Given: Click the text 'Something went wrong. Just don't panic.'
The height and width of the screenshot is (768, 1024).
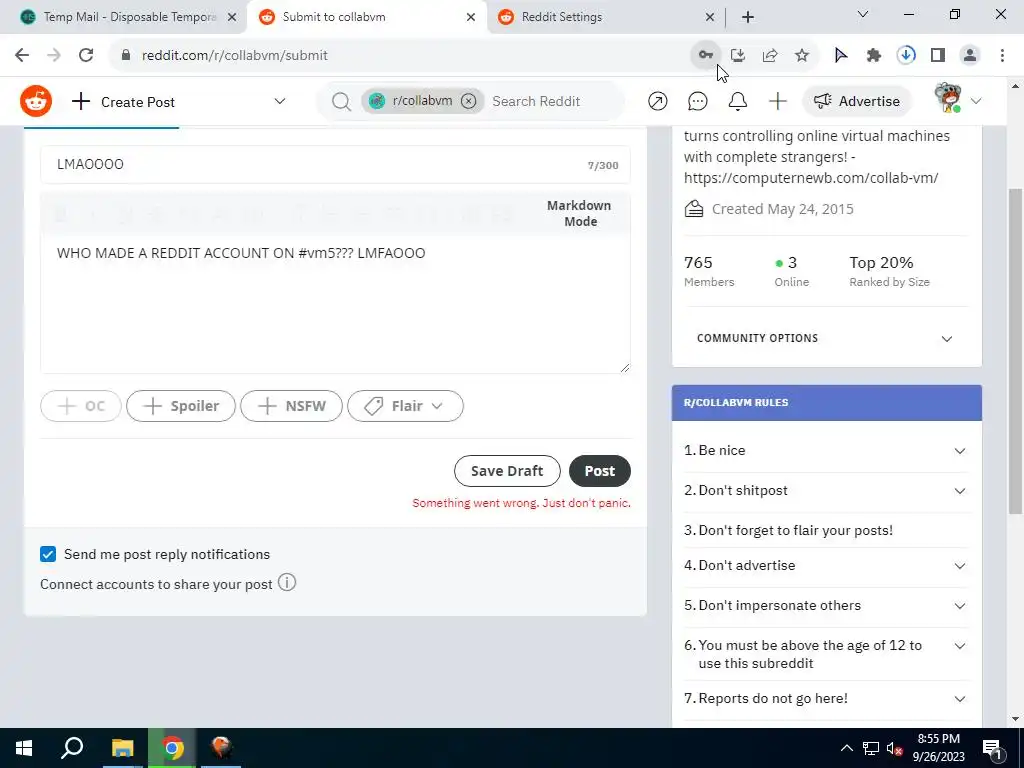Looking at the screenshot, I should (x=521, y=504).
